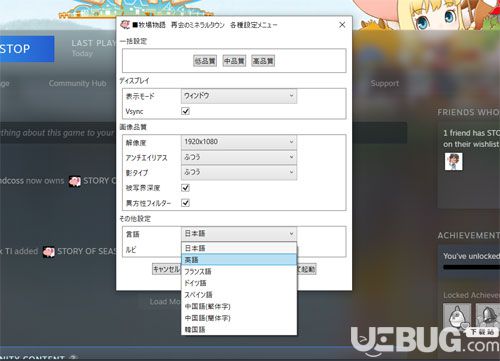Image resolution: width=500 pixels, height=361 pixels.
Task: Click the first locked achievement icon
Action: [x=457, y=316]
